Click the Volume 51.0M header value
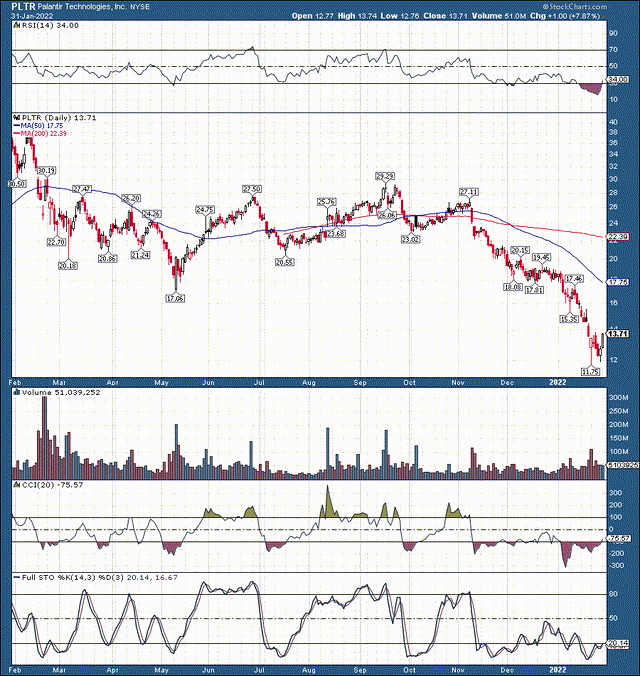Image resolution: width=640 pixels, height=676 pixels. [498, 16]
